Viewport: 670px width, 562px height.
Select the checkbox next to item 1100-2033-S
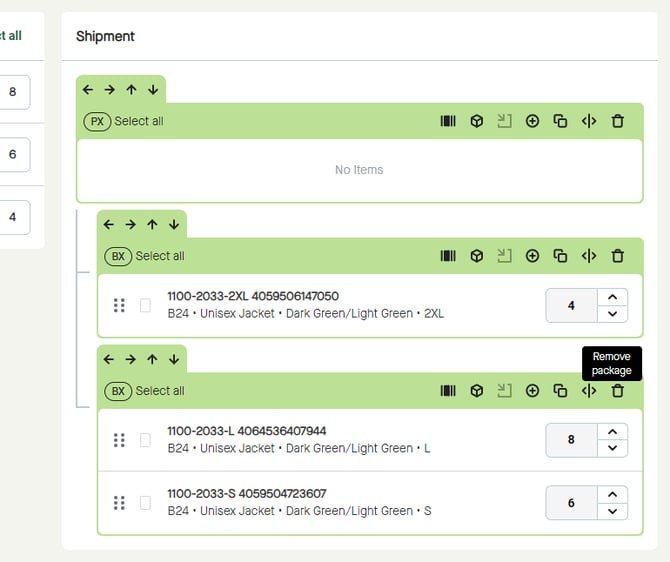pyautogui.click(x=145, y=503)
